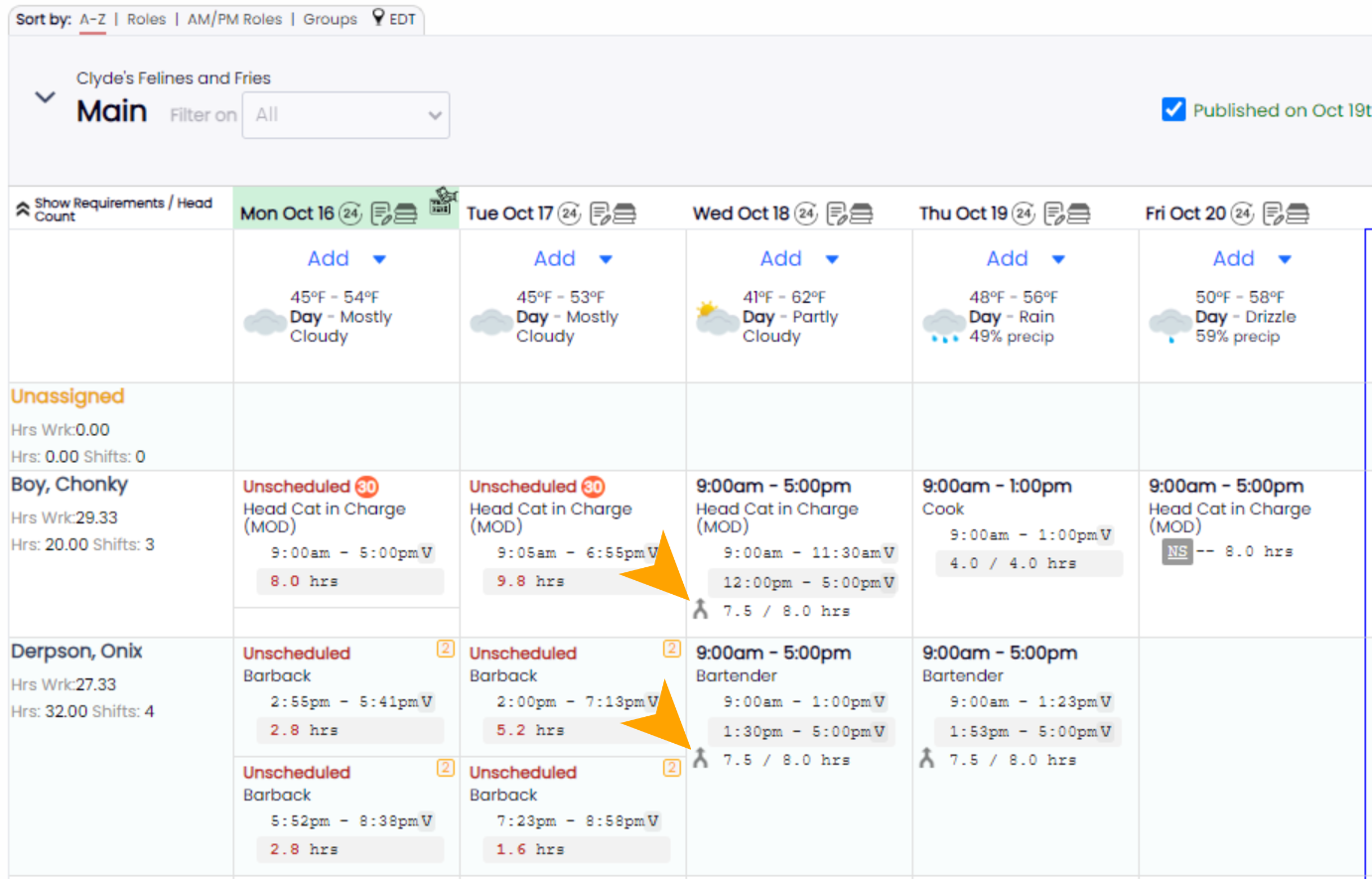
Task: Click the stacked pages icon for Thu Oct 19
Action: (1078, 214)
